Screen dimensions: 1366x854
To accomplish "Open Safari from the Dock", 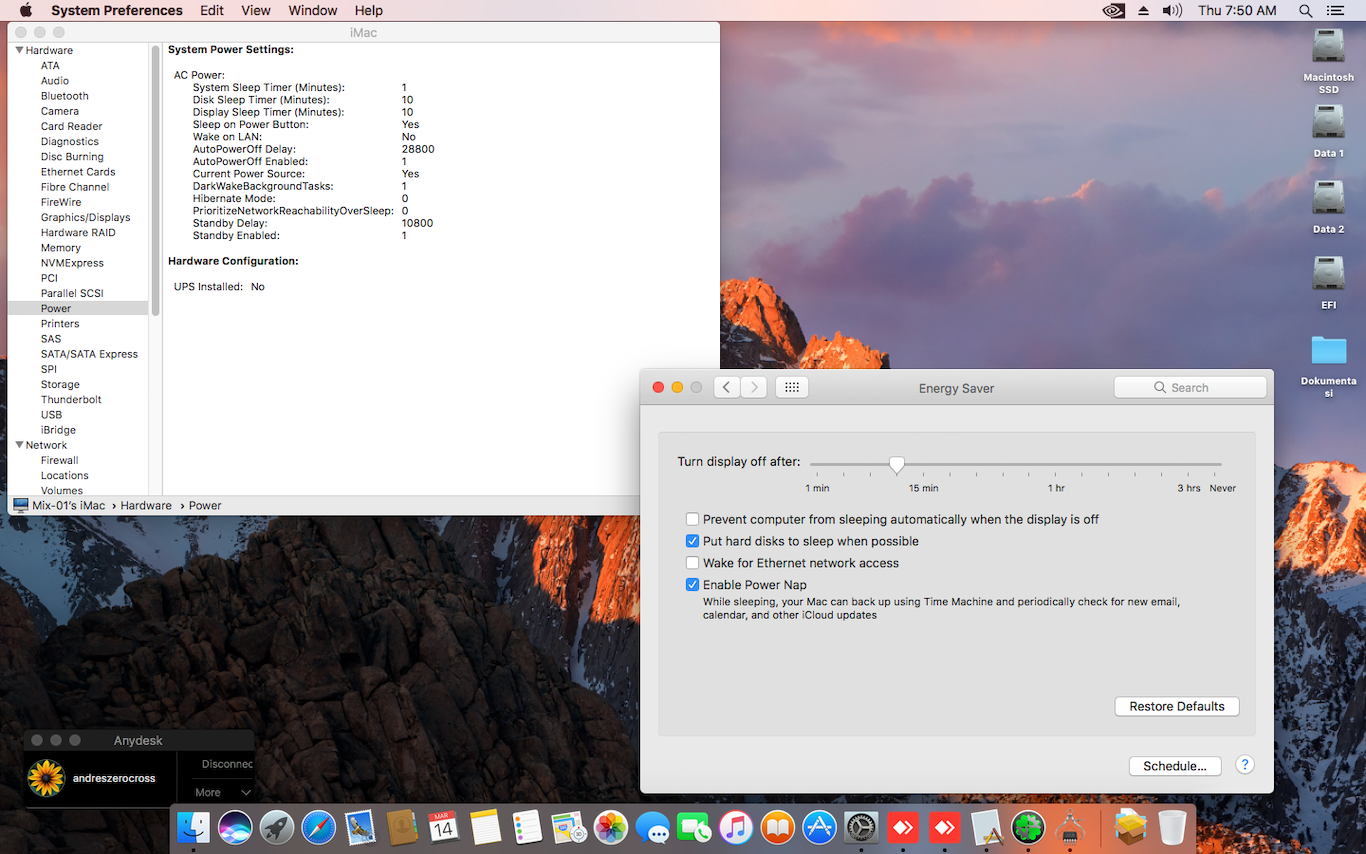I will click(x=319, y=827).
